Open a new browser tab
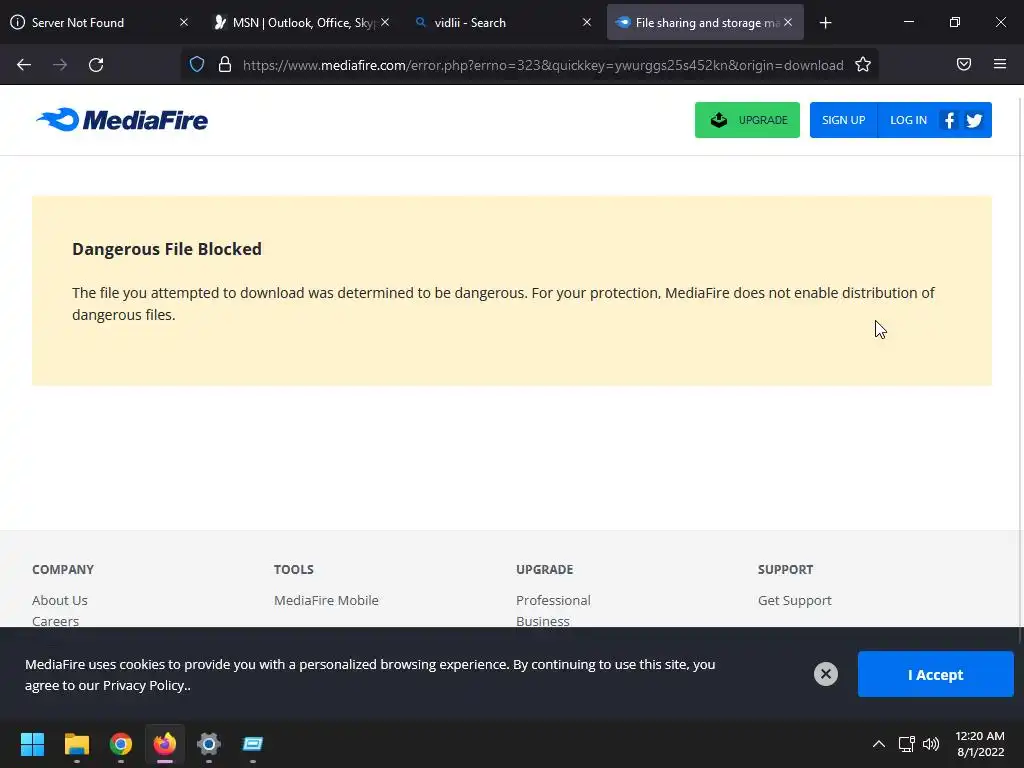Image resolution: width=1024 pixels, height=768 pixels. (825, 23)
